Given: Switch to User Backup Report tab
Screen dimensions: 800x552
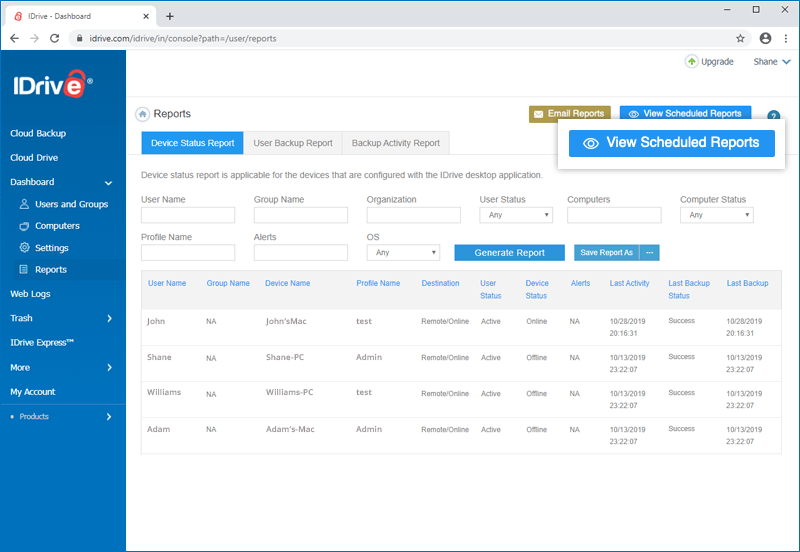Looking at the screenshot, I should [x=293, y=143].
